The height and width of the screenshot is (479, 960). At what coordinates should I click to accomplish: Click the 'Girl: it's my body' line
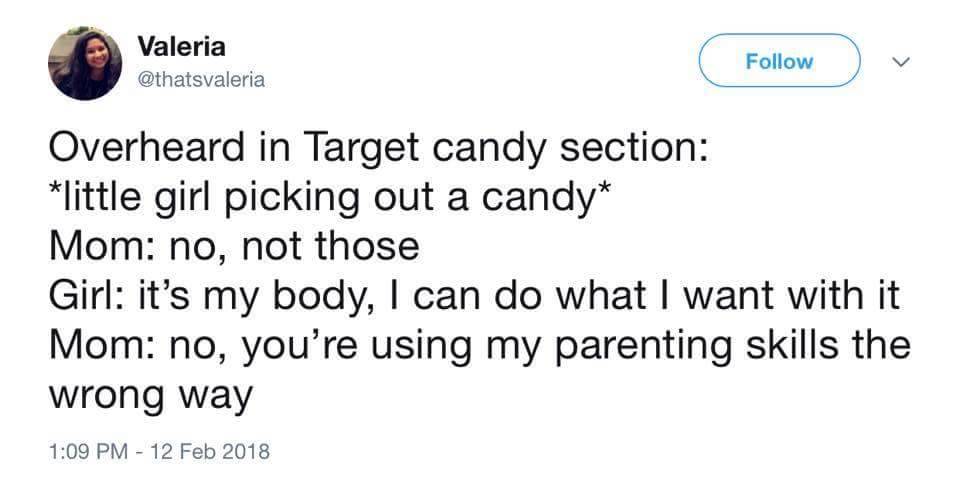(476, 296)
